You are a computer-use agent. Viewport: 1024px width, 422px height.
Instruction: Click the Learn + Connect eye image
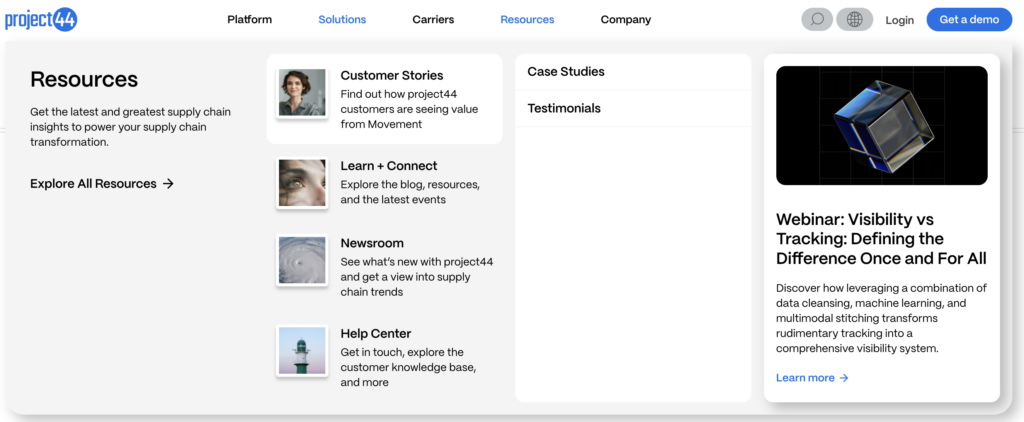[x=302, y=183]
